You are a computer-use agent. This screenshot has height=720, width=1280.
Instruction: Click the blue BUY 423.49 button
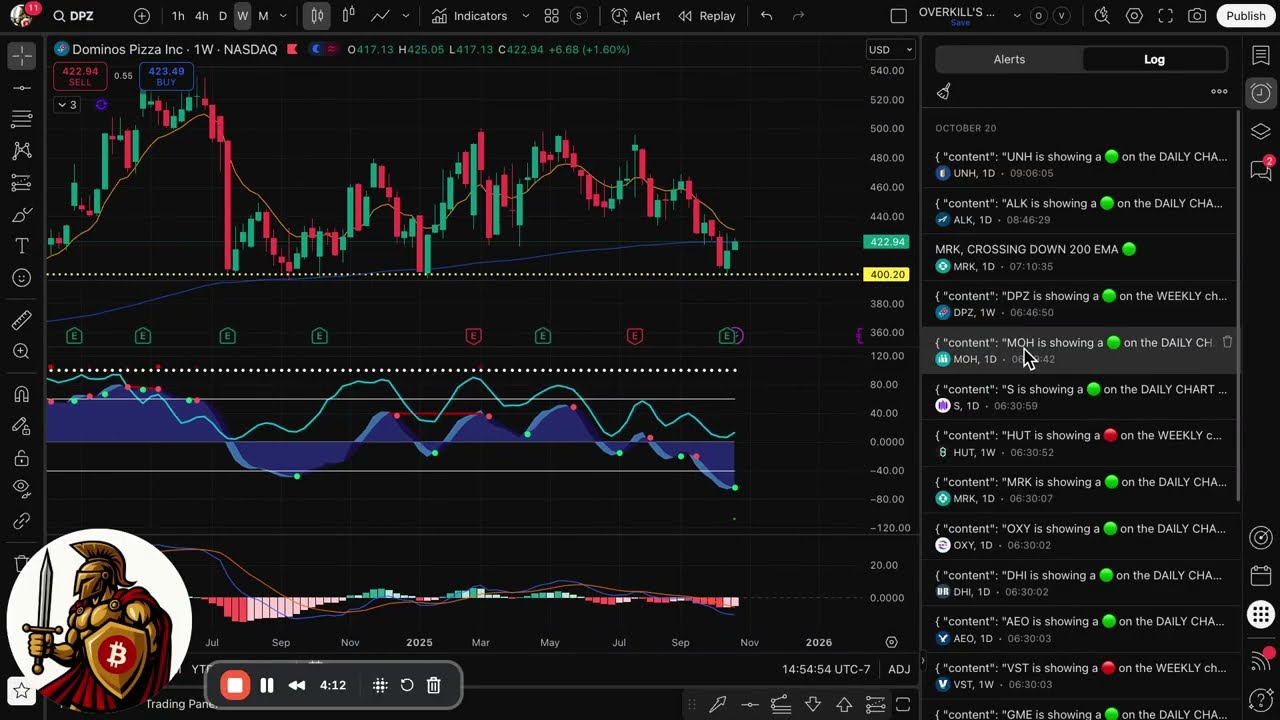(166, 76)
